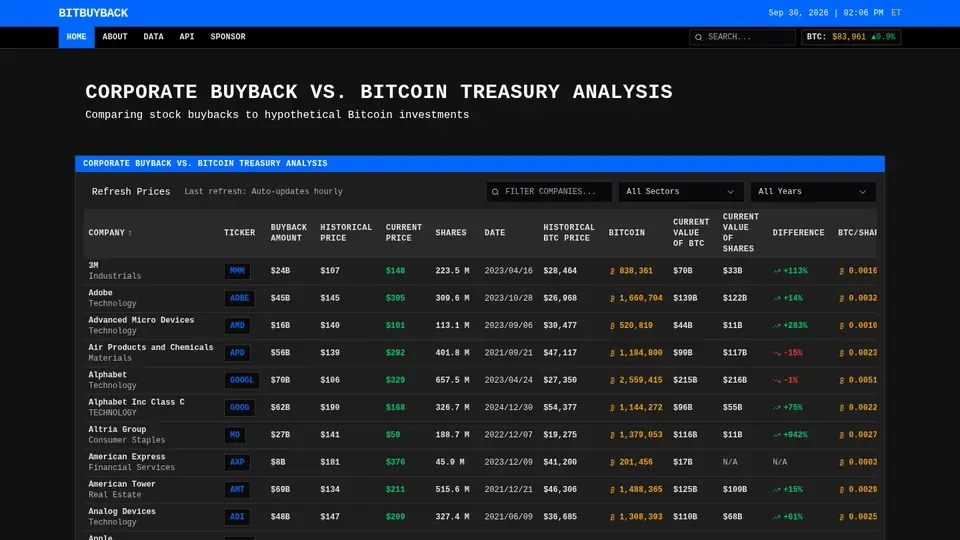The image size is (960, 540).
Task: Sort by TICKER column header
Action: [x=239, y=233]
